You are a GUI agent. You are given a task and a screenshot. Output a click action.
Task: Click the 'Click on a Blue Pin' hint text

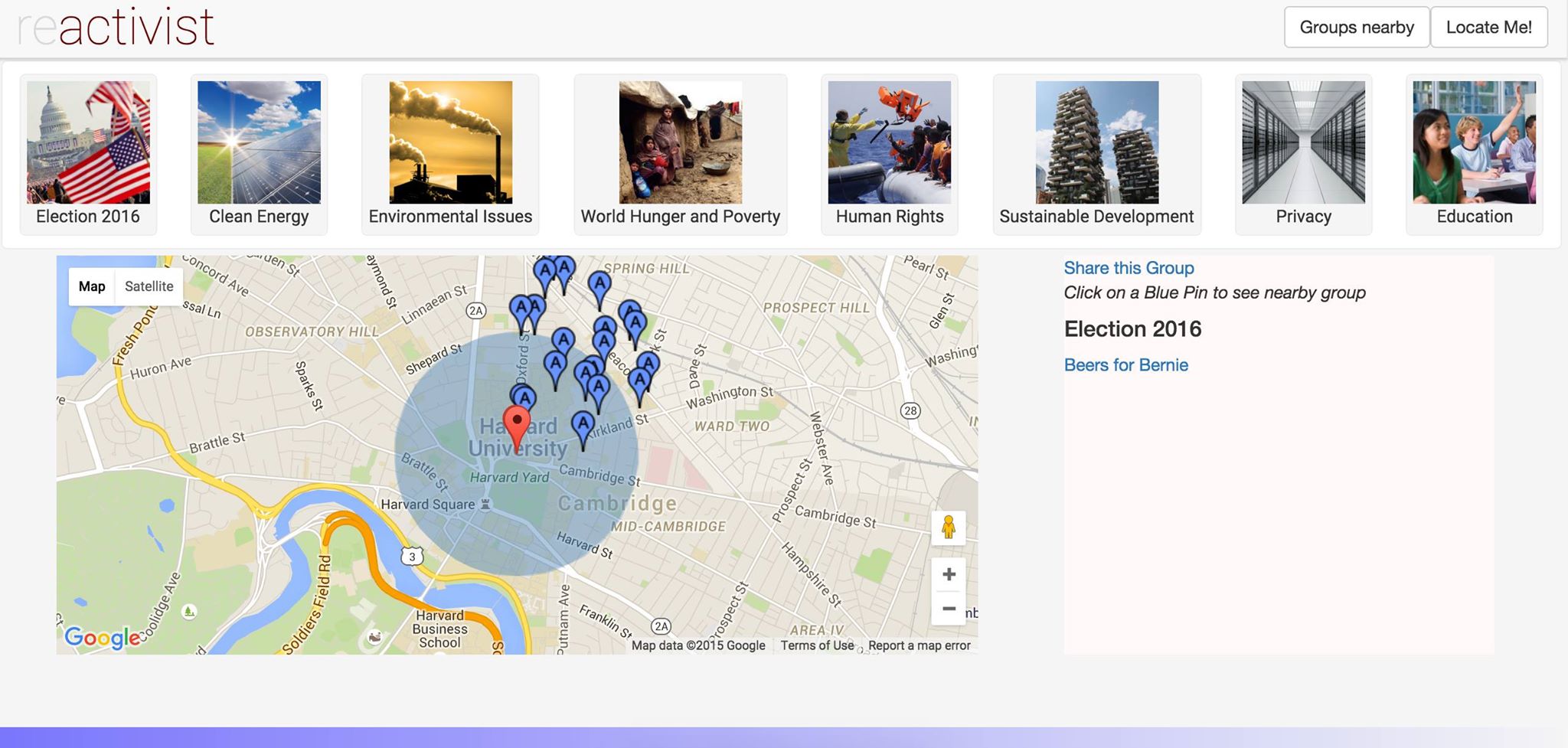[1214, 292]
